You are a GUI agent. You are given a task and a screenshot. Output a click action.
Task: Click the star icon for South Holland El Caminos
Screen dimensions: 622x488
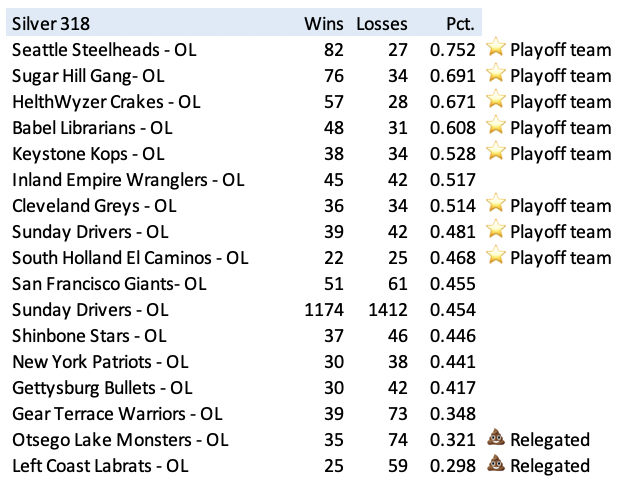pos(496,257)
